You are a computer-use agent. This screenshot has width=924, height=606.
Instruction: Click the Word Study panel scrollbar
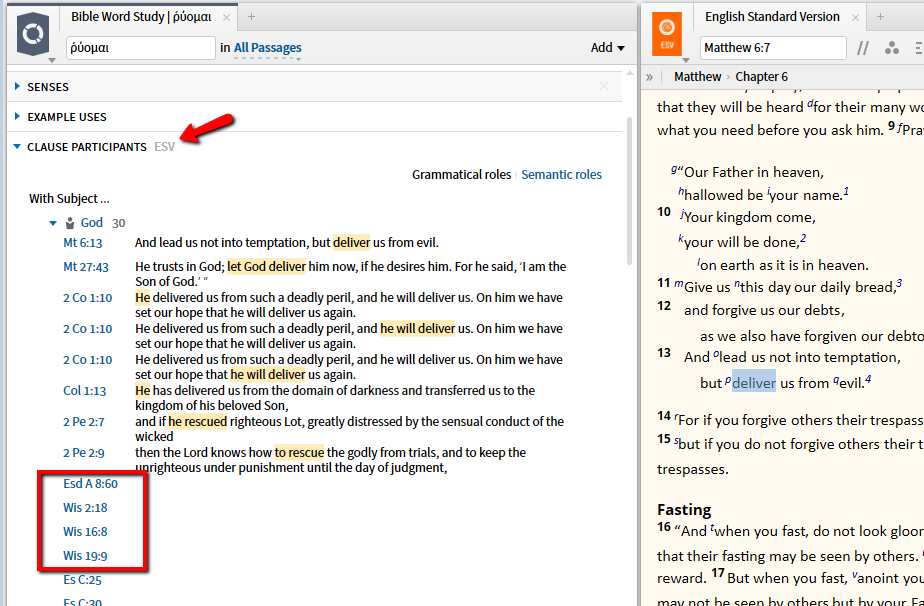coord(629,192)
